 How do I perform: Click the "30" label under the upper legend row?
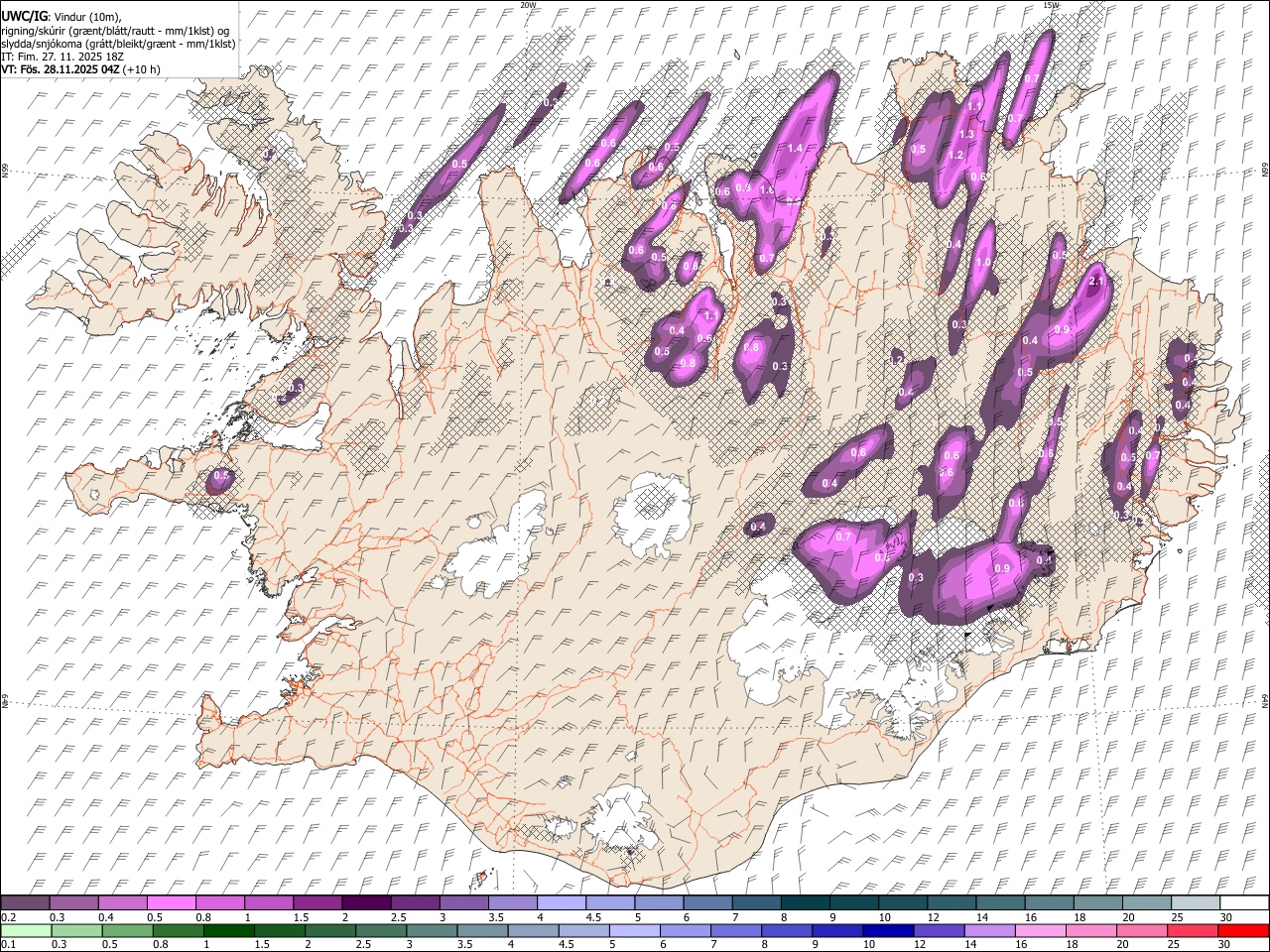coord(1225,917)
